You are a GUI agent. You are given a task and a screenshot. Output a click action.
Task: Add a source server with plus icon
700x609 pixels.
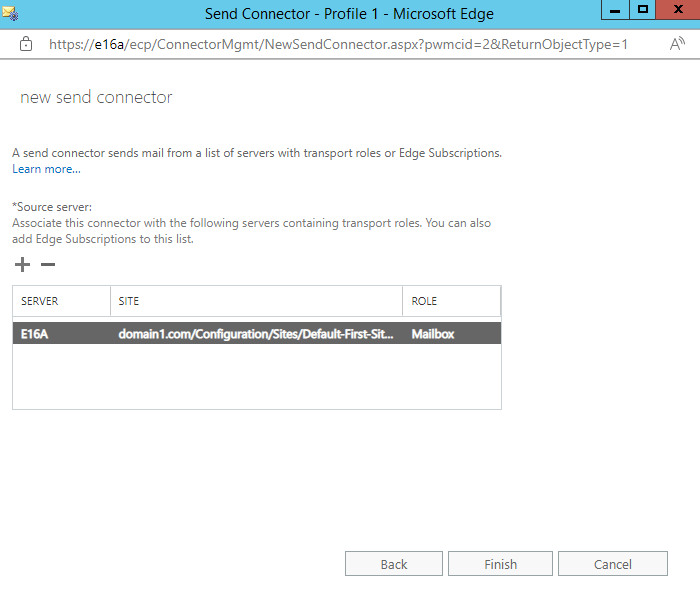[x=22, y=264]
